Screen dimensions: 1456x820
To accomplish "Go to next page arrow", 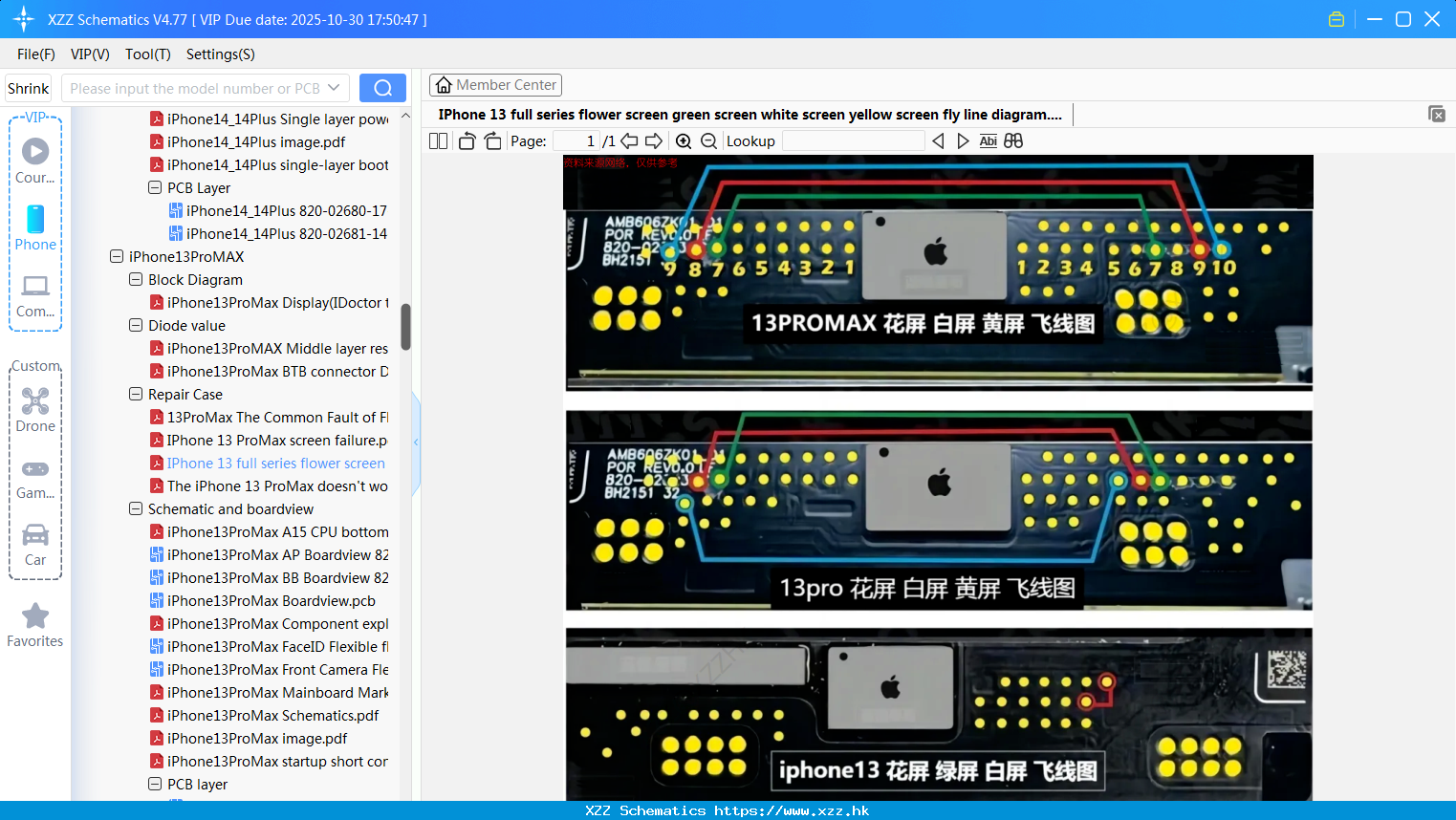I will pyautogui.click(x=654, y=140).
